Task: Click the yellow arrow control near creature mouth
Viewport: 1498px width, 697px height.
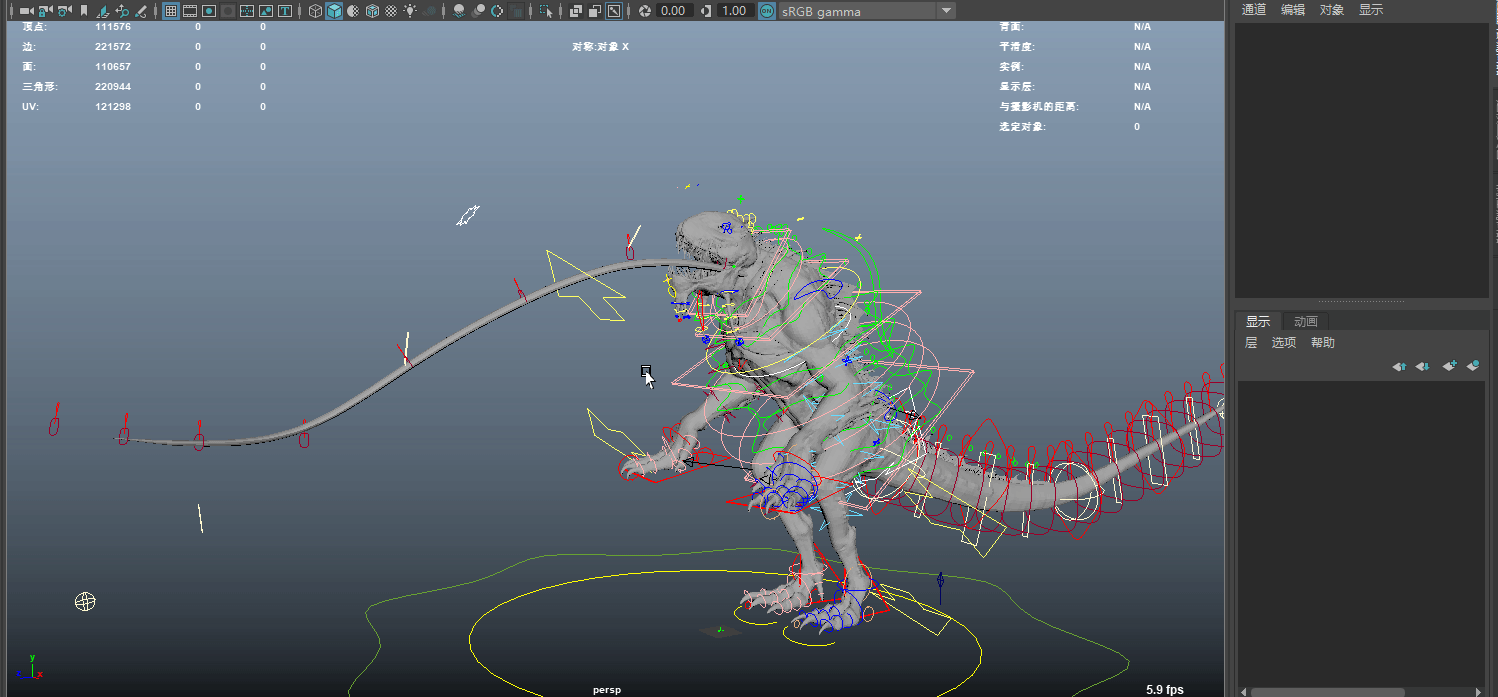Action: [x=586, y=287]
